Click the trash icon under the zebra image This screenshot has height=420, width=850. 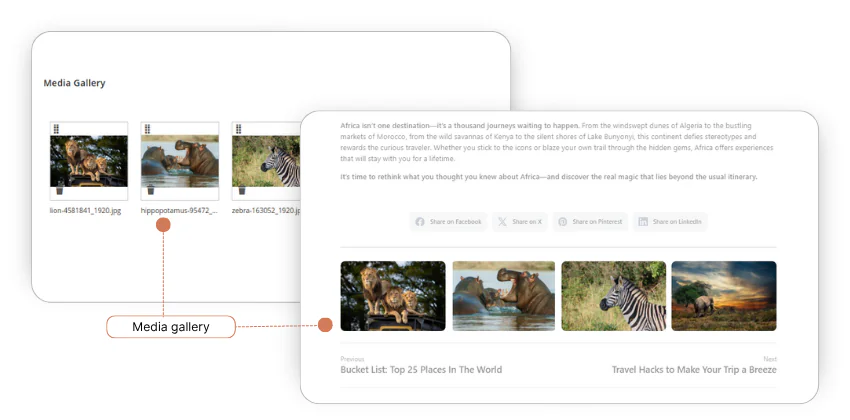click(240, 190)
